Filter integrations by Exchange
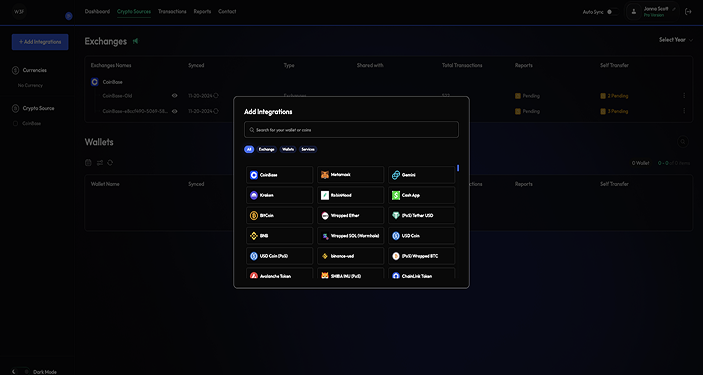This screenshot has height=375, width=703. 266,149
